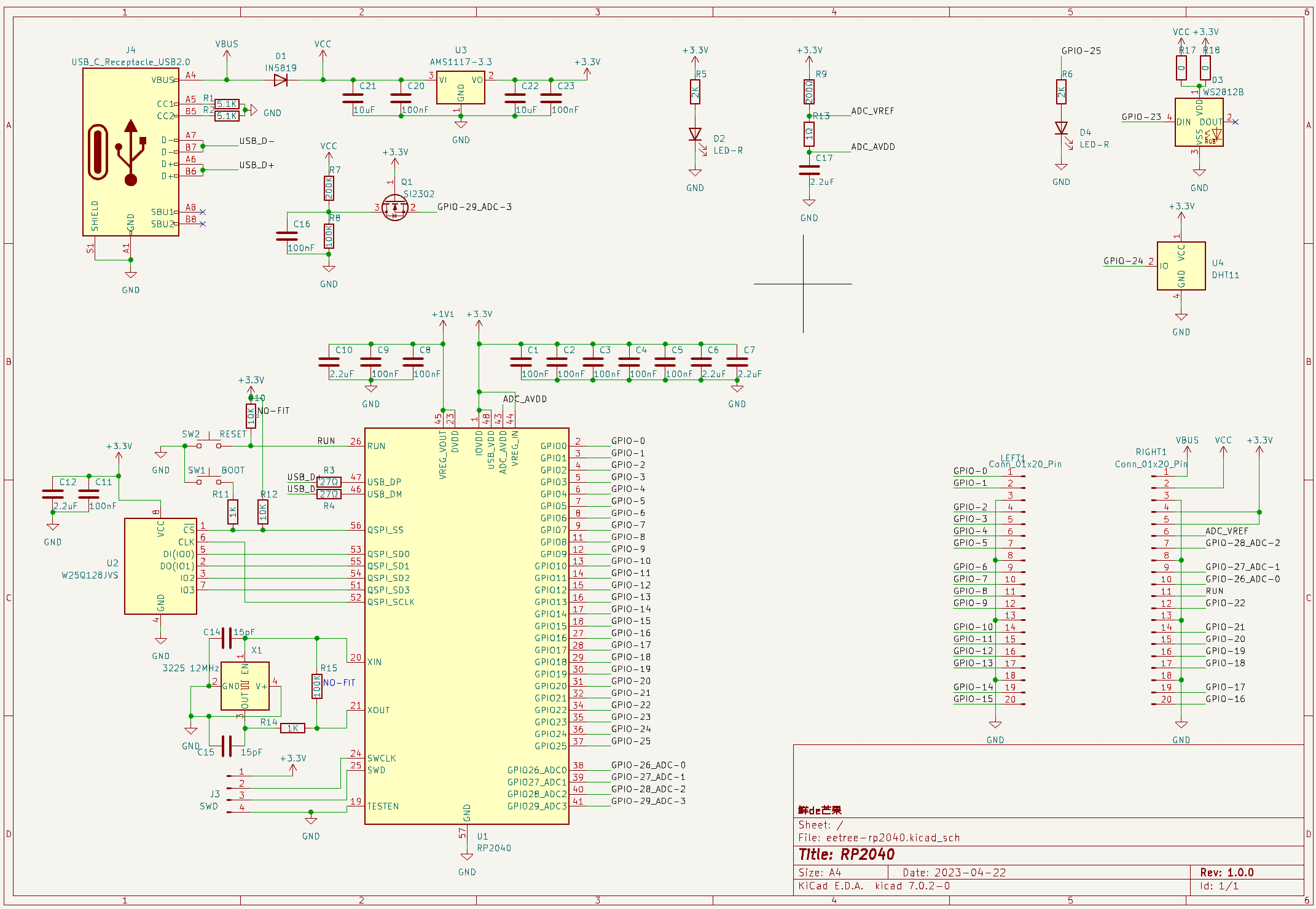Click the AMS1117-3.3 regulator U3 symbol
The height and width of the screenshot is (909, 1316).
click(460, 88)
